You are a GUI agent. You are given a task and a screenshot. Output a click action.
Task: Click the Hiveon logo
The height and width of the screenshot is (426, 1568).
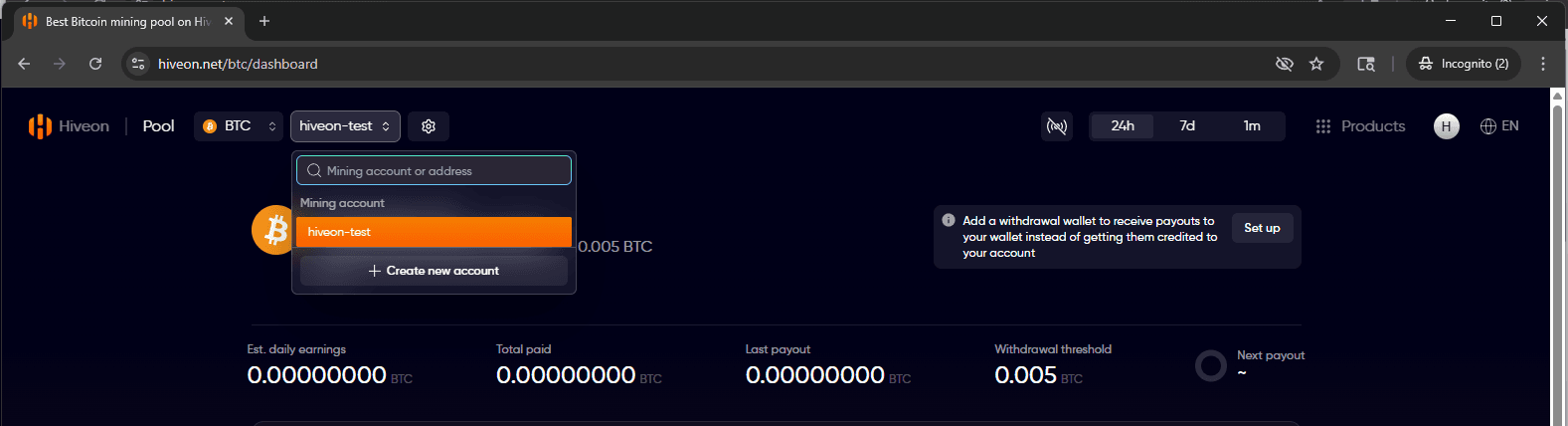click(x=69, y=126)
